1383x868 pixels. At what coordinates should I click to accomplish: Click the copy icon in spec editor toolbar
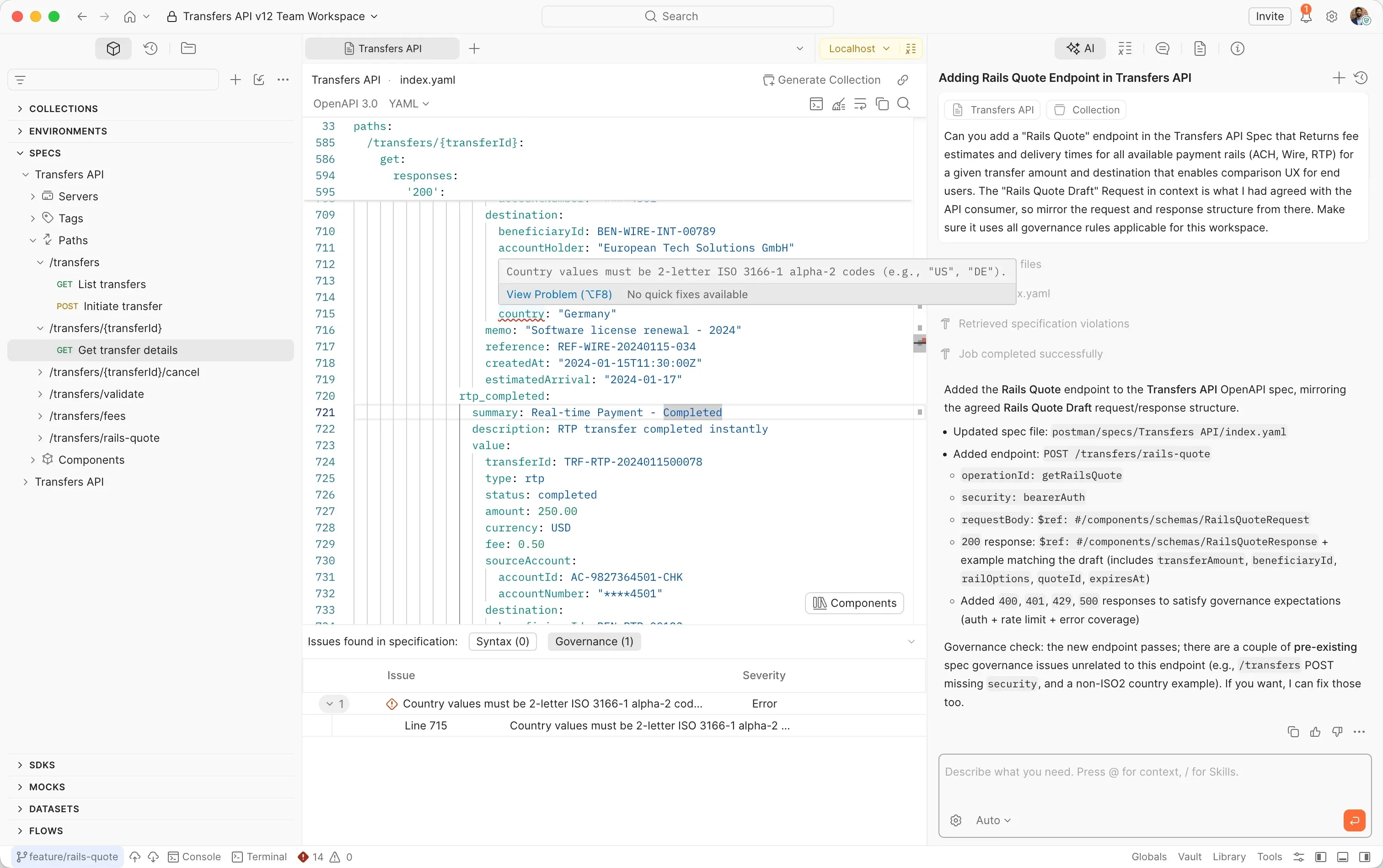[882, 104]
